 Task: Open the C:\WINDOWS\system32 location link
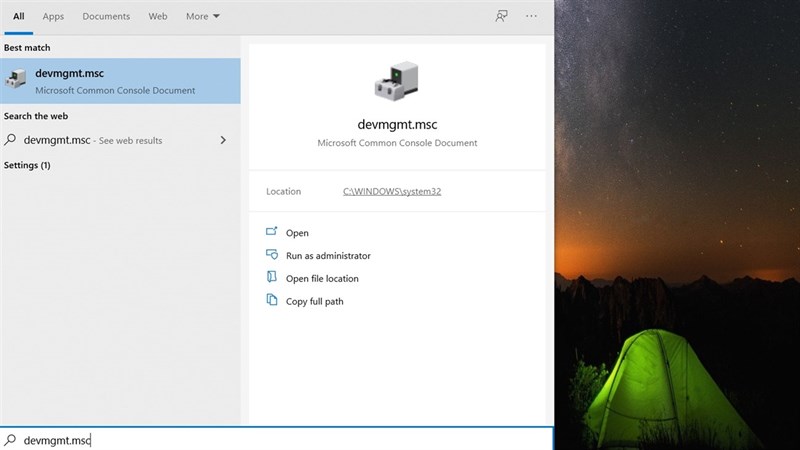pyautogui.click(x=391, y=191)
